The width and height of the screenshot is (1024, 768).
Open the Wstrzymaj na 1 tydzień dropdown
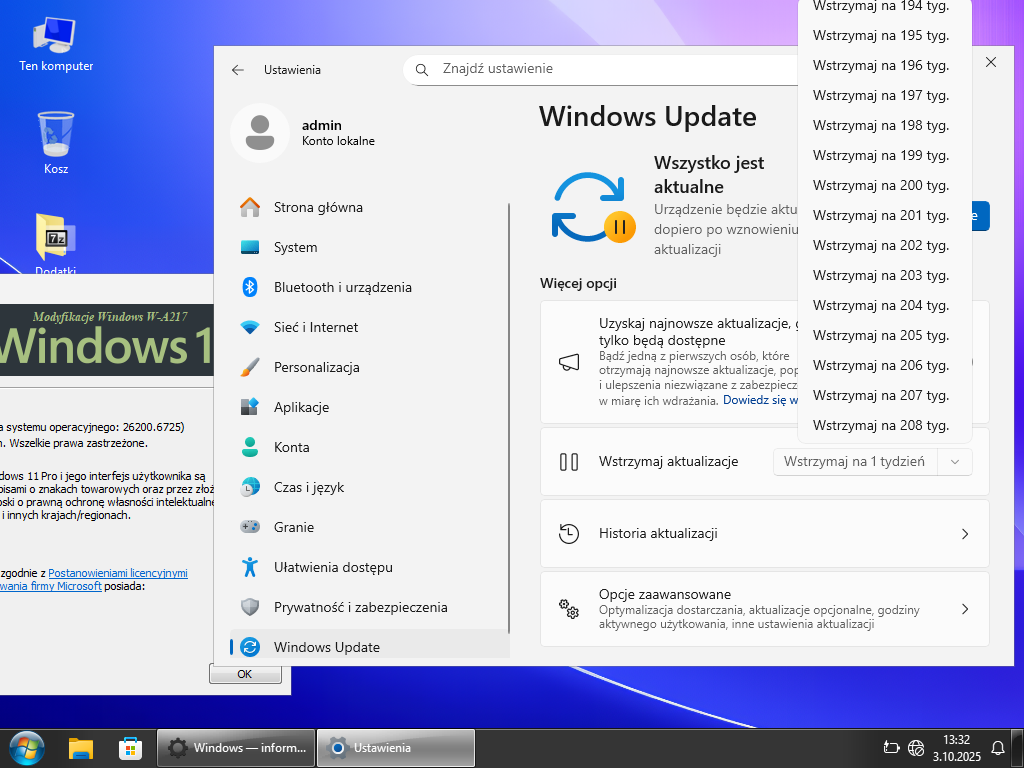[x=872, y=461]
